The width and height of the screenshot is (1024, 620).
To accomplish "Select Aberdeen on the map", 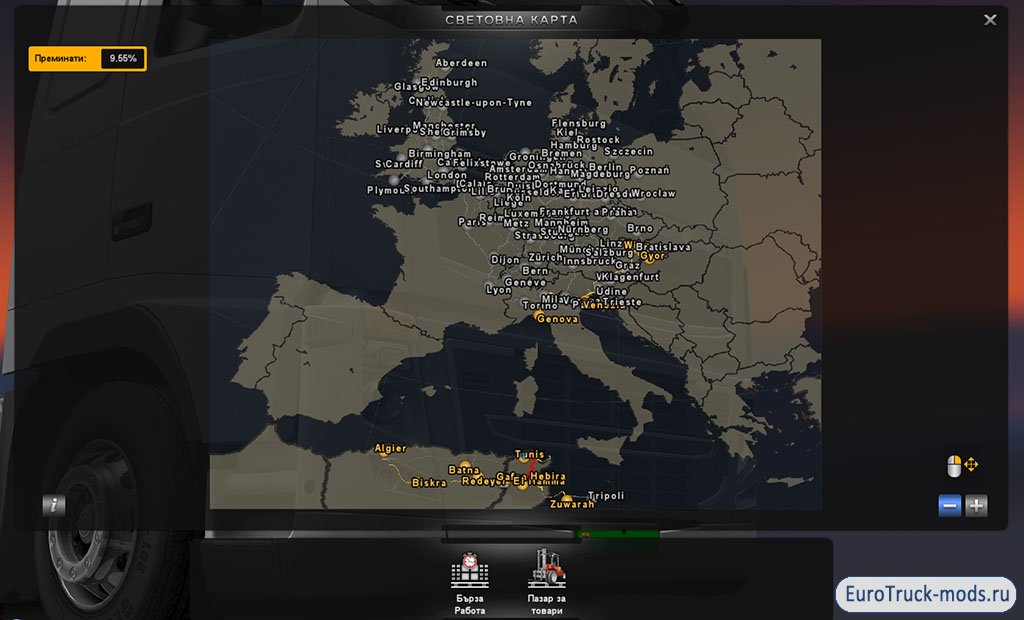I will tap(461, 63).
